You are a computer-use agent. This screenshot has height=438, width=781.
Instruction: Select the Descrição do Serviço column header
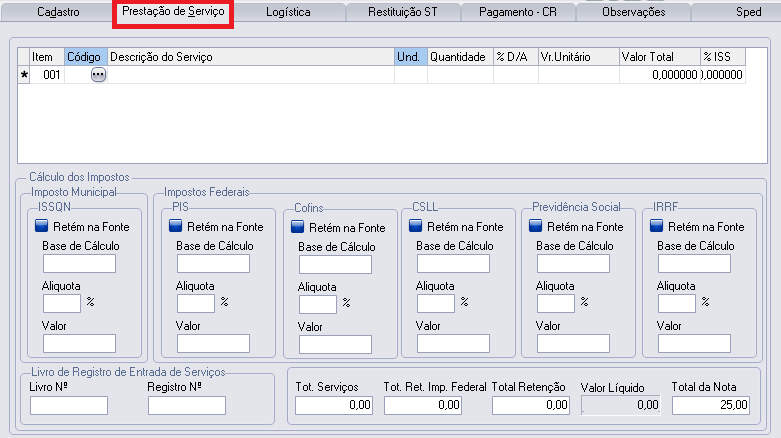tap(250, 57)
